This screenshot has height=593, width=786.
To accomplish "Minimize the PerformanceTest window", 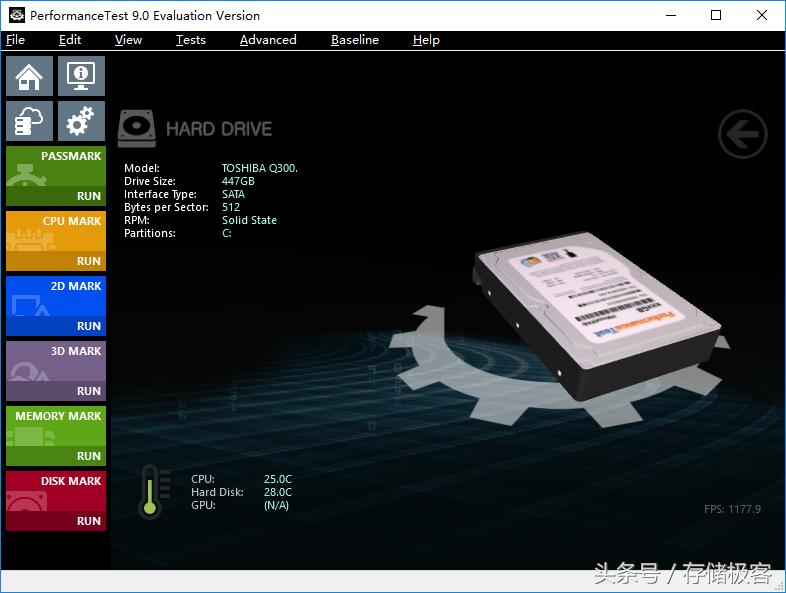I will (x=671, y=15).
